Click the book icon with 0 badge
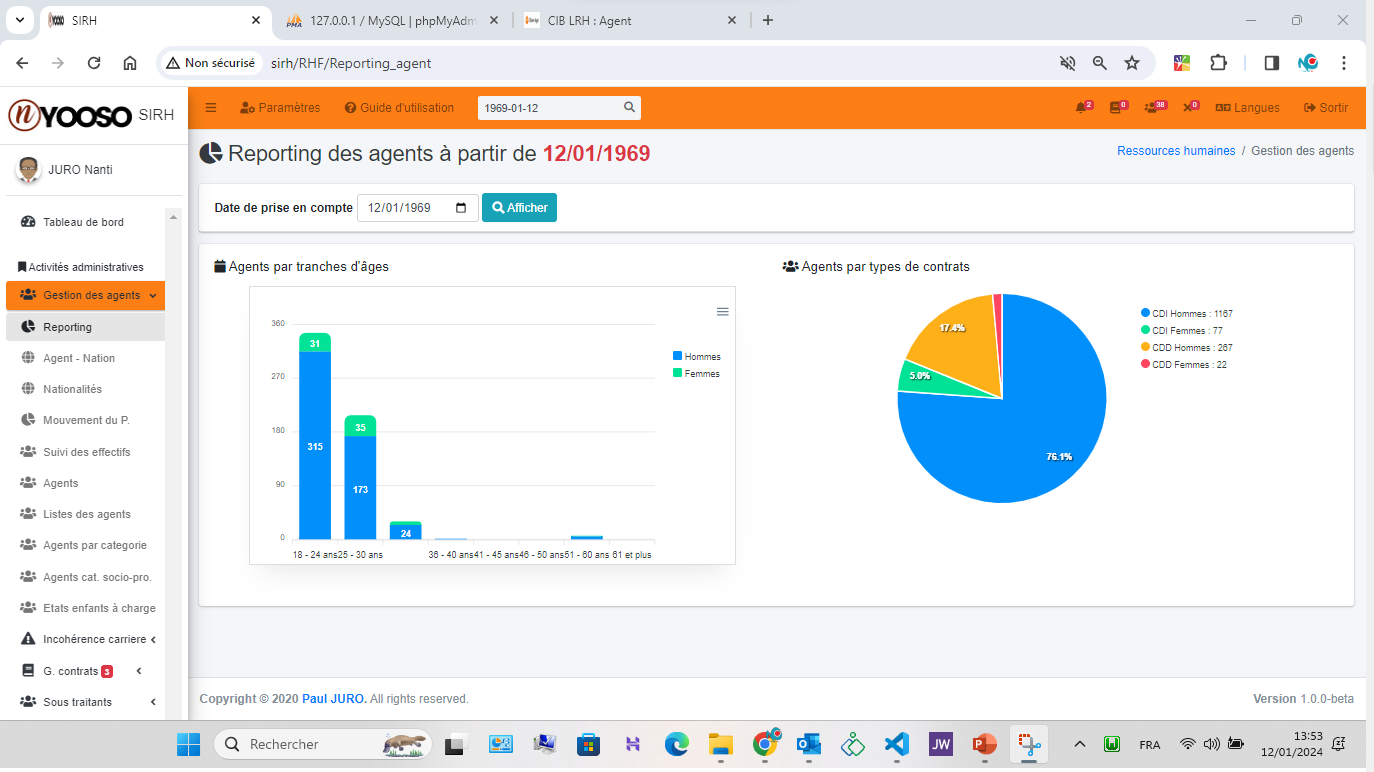Image resolution: width=1374 pixels, height=772 pixels. pyautogui.click(x=1117, y=108)
